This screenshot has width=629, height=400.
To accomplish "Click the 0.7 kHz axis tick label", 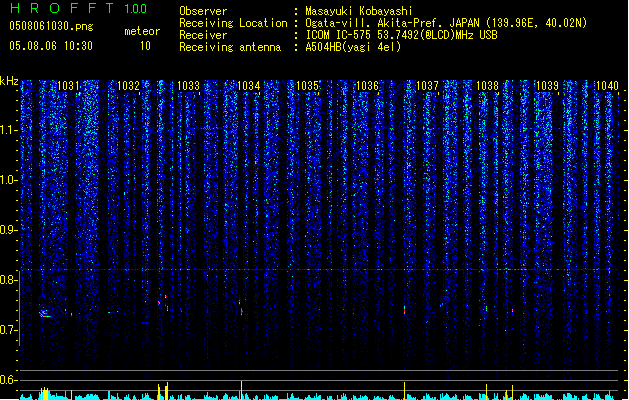I will [9, 330].
